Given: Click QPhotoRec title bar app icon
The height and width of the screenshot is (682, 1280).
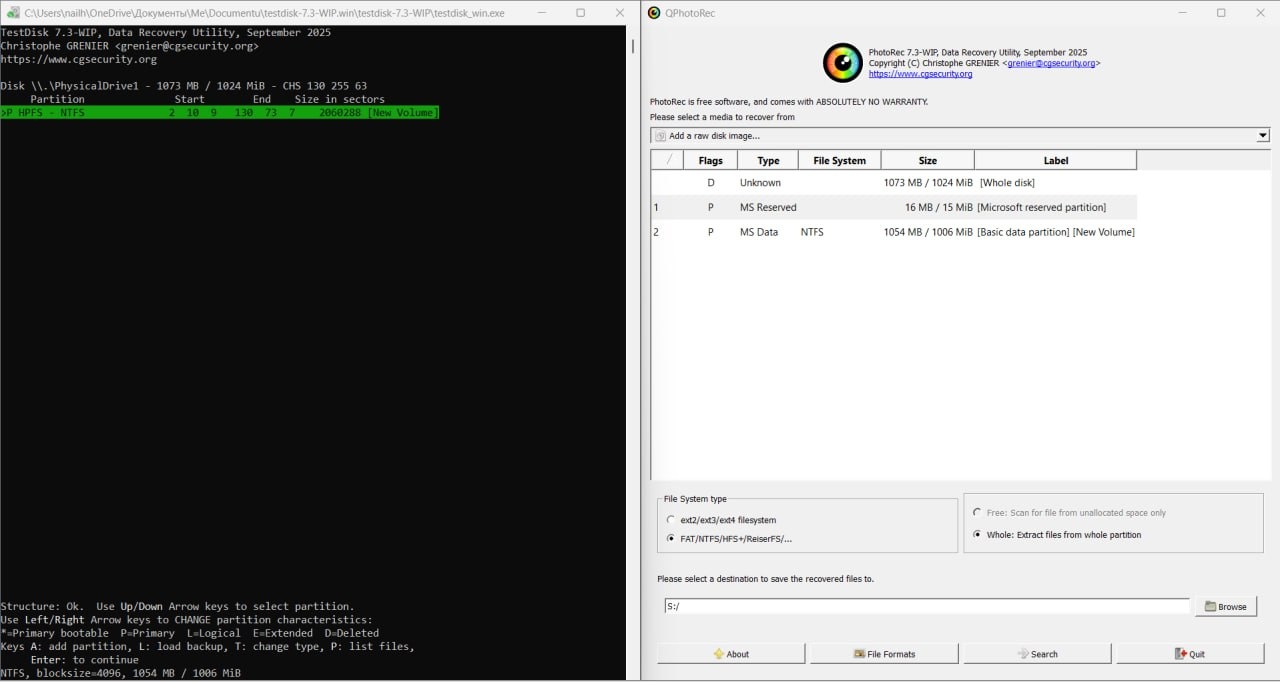Looking at the screenshot, I should click(x=654, y=13).
